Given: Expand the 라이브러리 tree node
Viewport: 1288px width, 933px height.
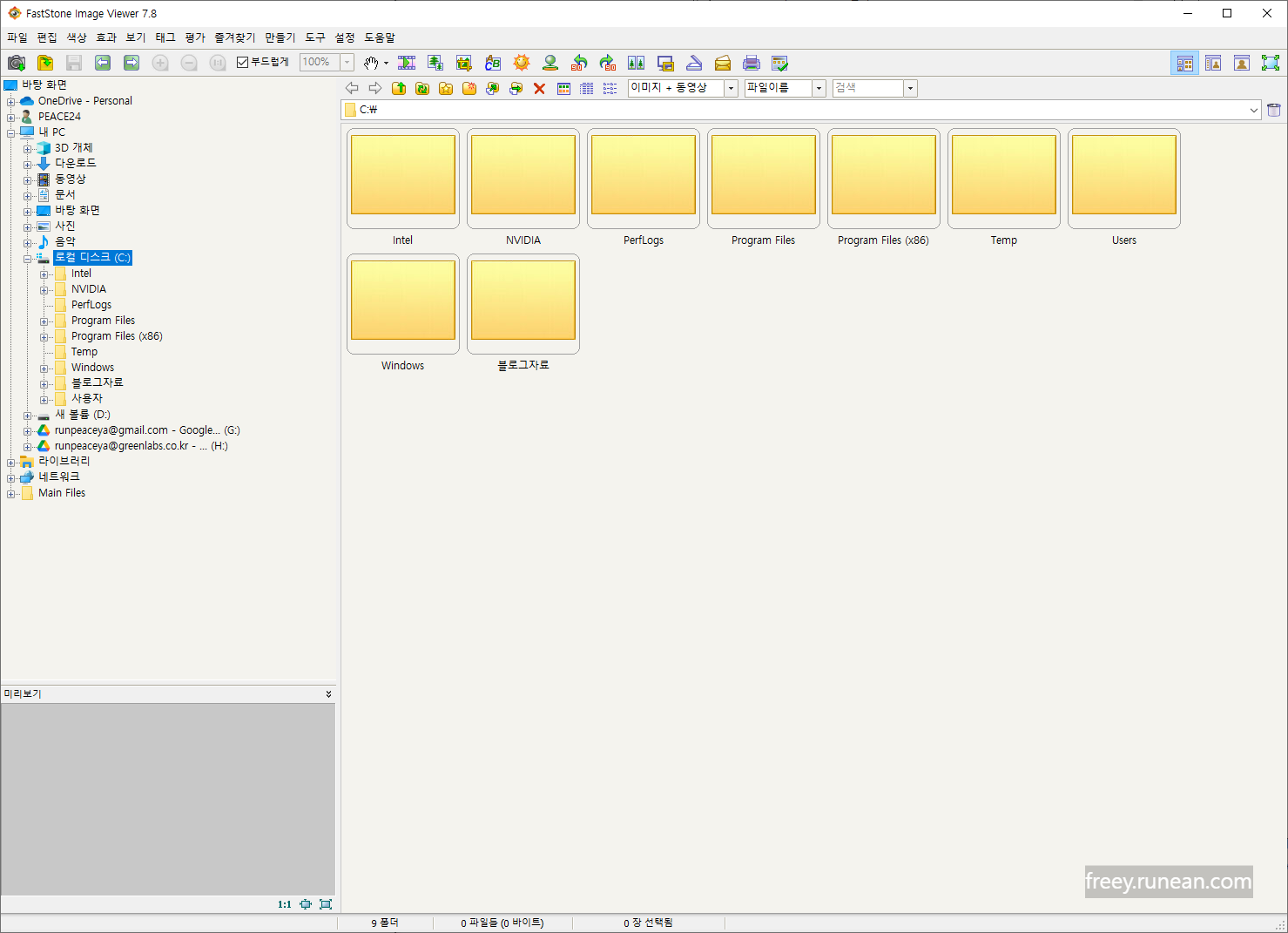Looking at the screenshot, I should coord(11,462).
